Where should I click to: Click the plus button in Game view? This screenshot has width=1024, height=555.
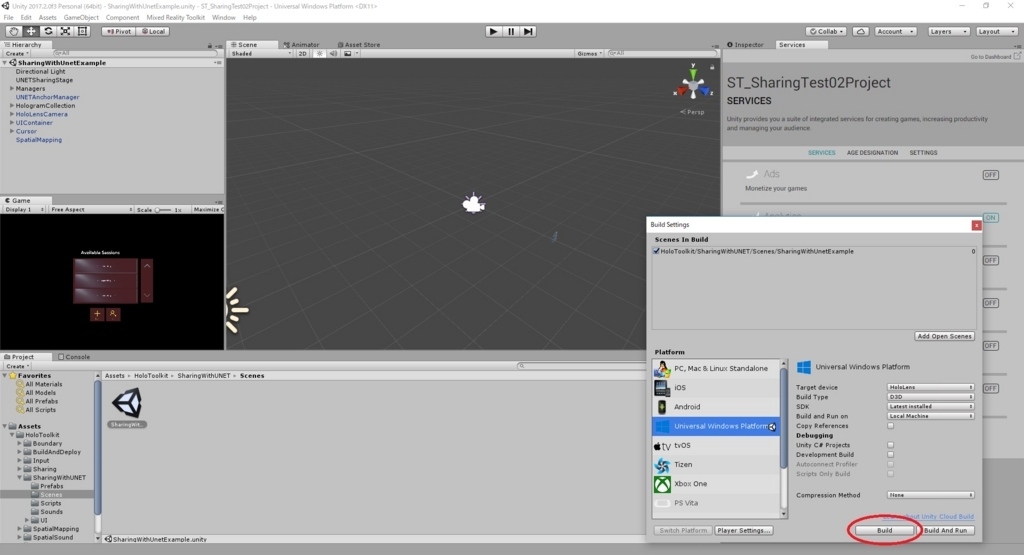click(97, 314)
